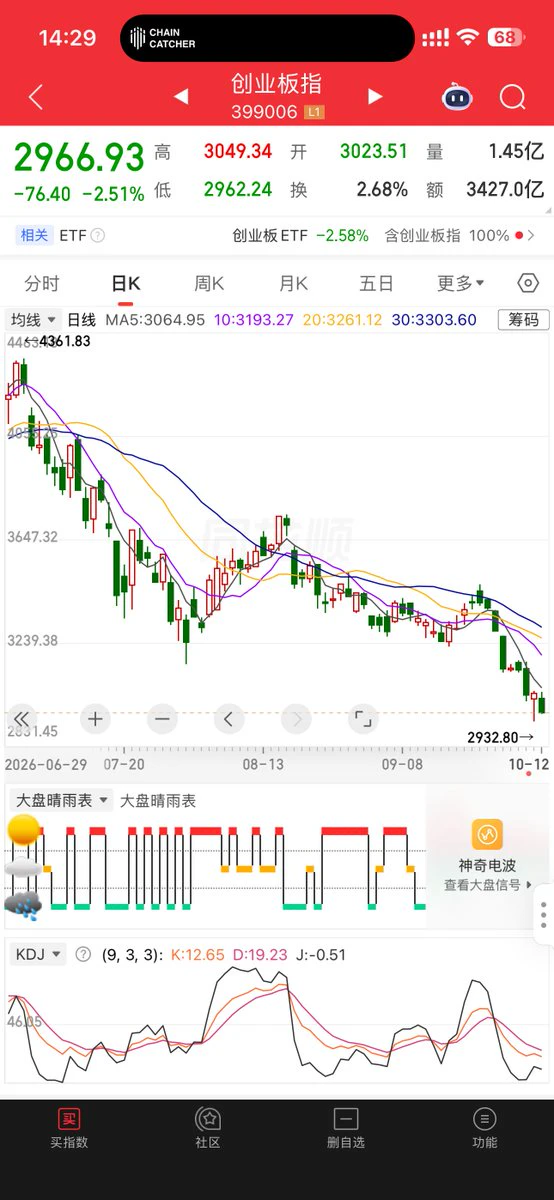Open the robot assistant icon
554x1200 pixels.
[458, 97]
